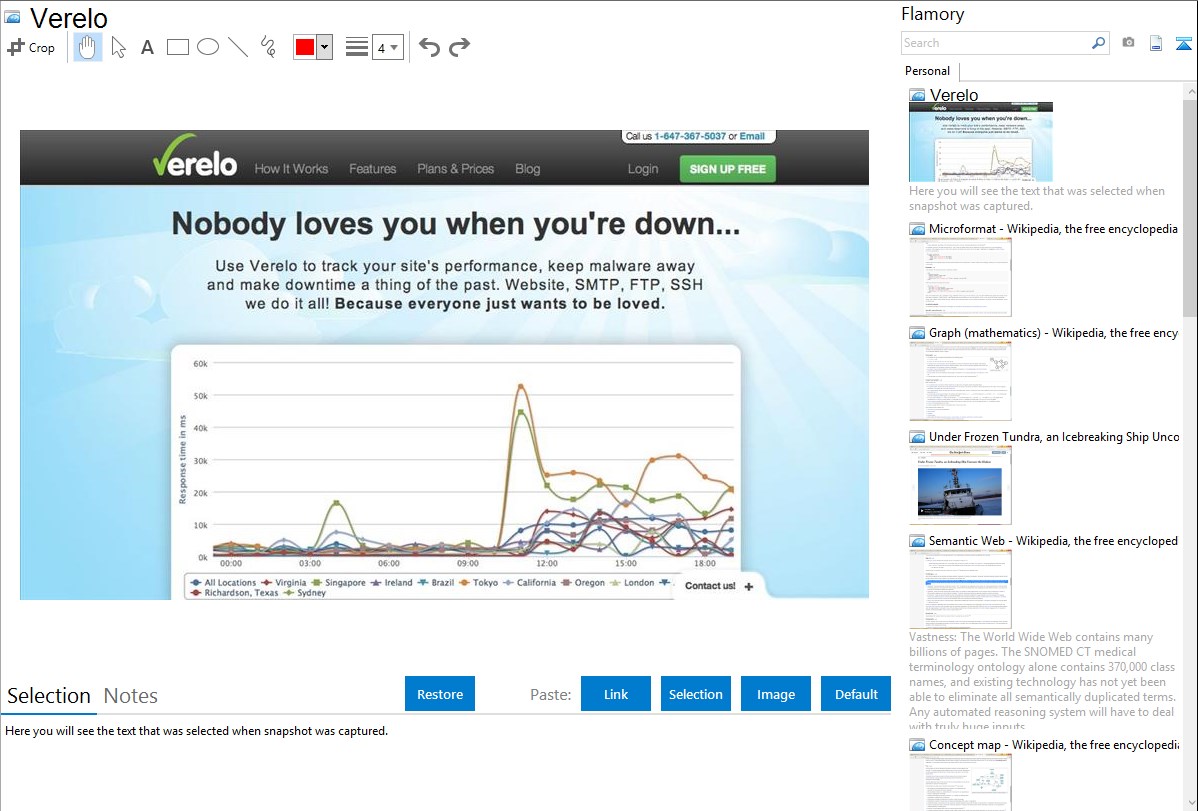Click the icon beside Concept map title
This screenshot has height=811, width=1198.
coord(917,745)
